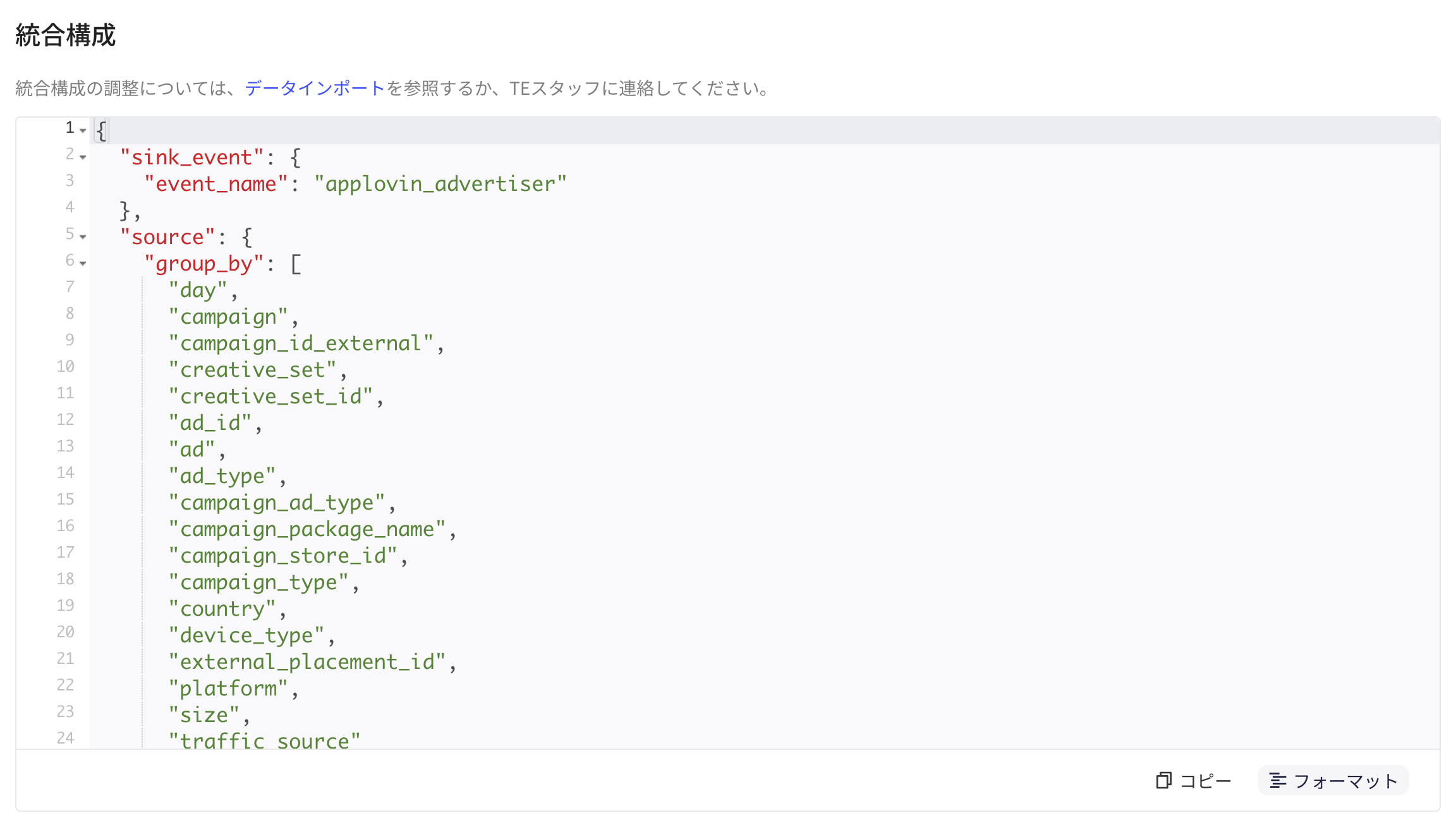Click the "ad" entry on line 13
Screen dimensions: 1456x827
pyautogui.click(x=191, y=450)
